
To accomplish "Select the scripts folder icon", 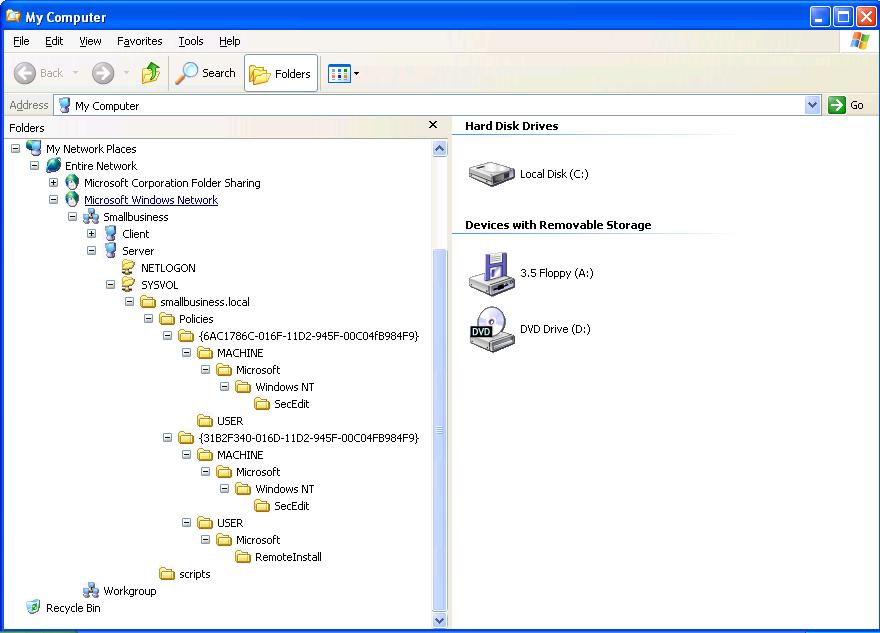I will click(167, 574).
